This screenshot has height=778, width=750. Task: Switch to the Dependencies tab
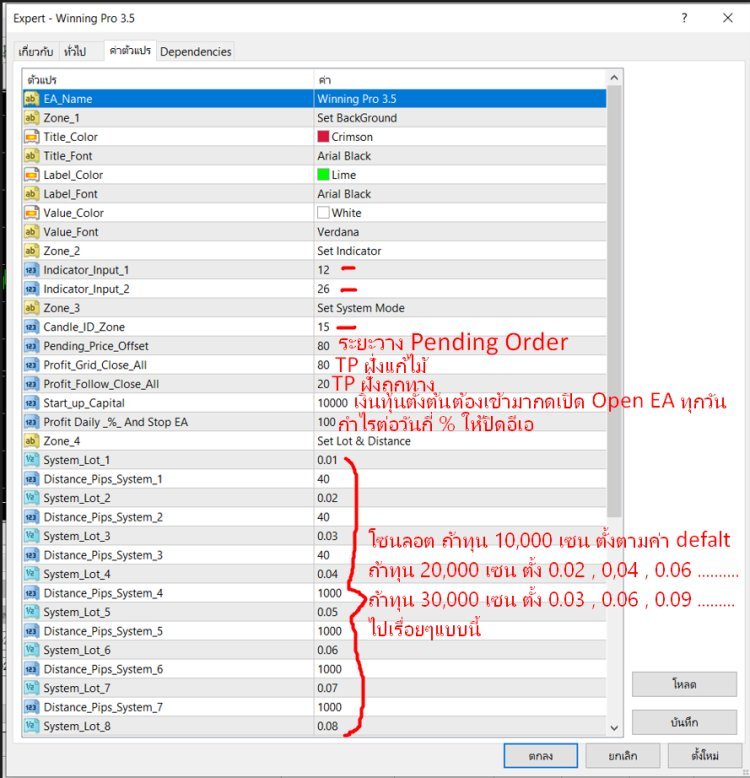click(195, 52)
